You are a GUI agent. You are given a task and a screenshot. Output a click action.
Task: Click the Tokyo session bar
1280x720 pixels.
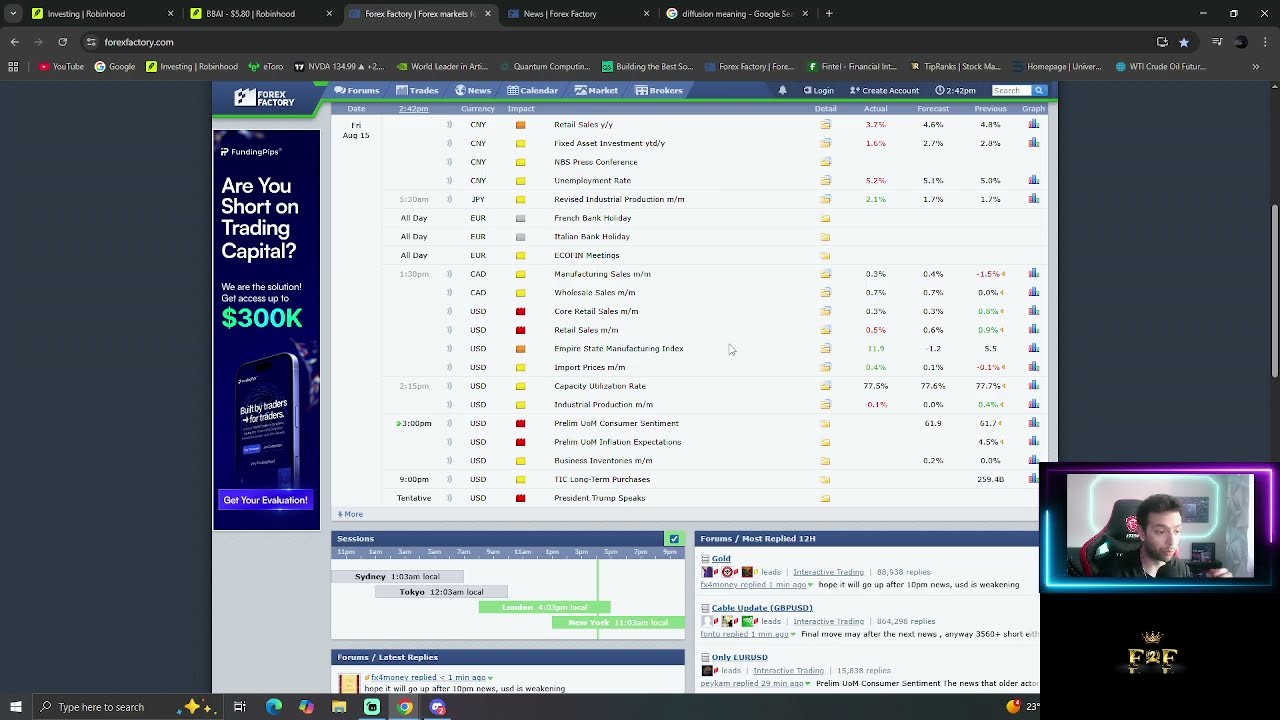tap(441, 592)
